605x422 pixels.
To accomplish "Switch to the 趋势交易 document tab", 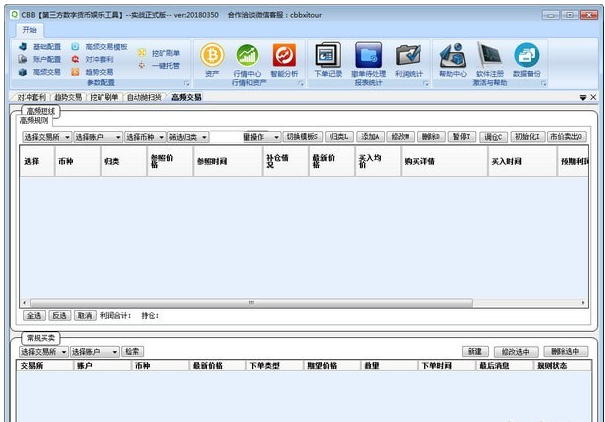I will [x=68, y=97].
